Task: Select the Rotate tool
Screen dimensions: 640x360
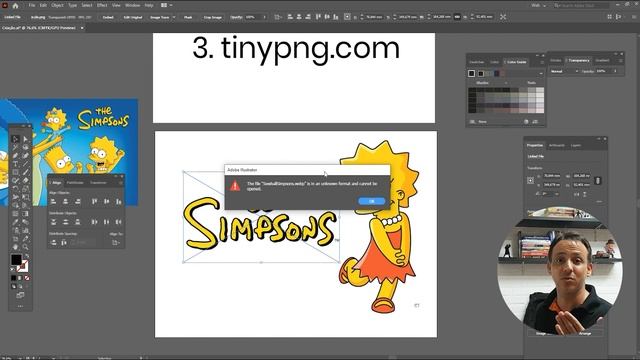Action: 16,189
